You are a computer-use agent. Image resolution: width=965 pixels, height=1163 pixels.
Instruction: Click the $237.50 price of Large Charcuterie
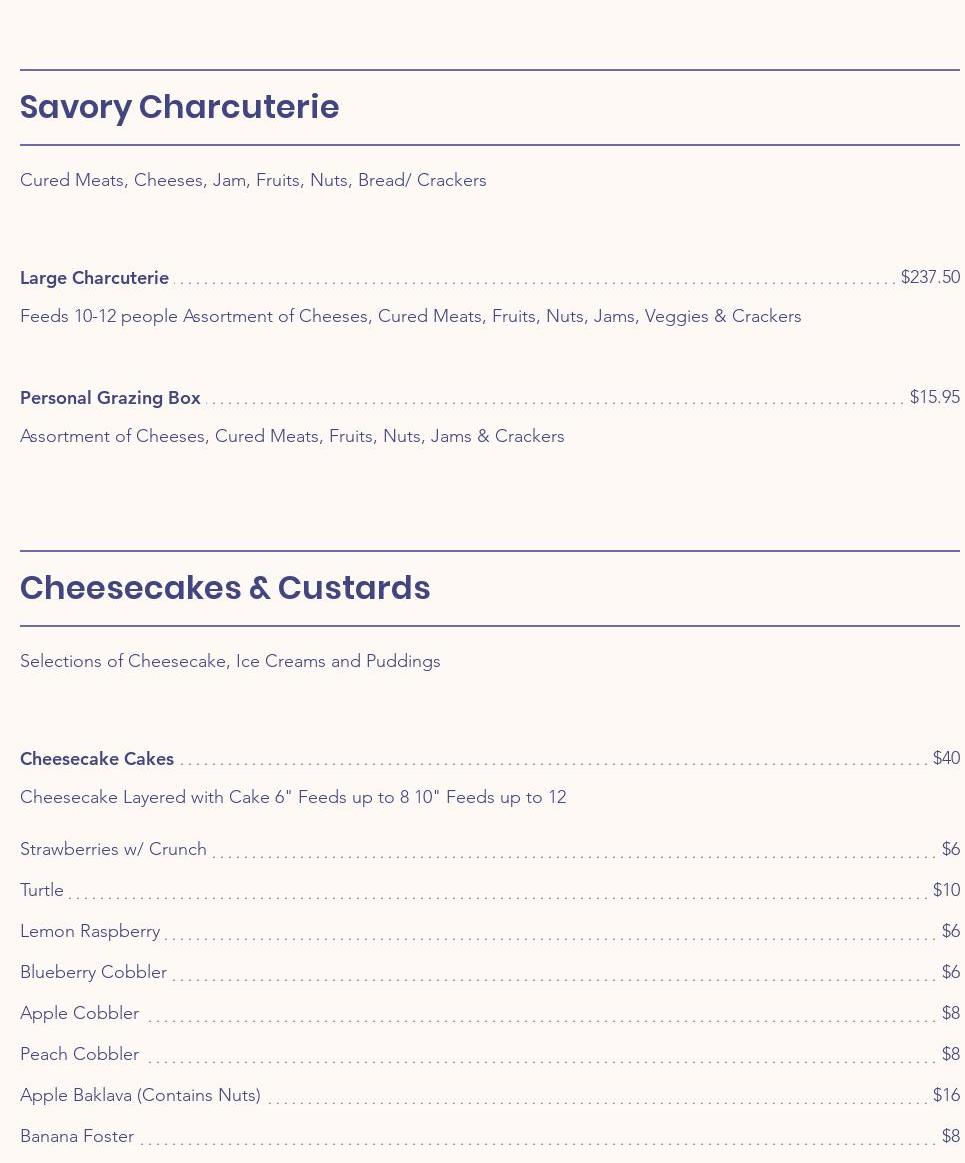click(929, 277)
